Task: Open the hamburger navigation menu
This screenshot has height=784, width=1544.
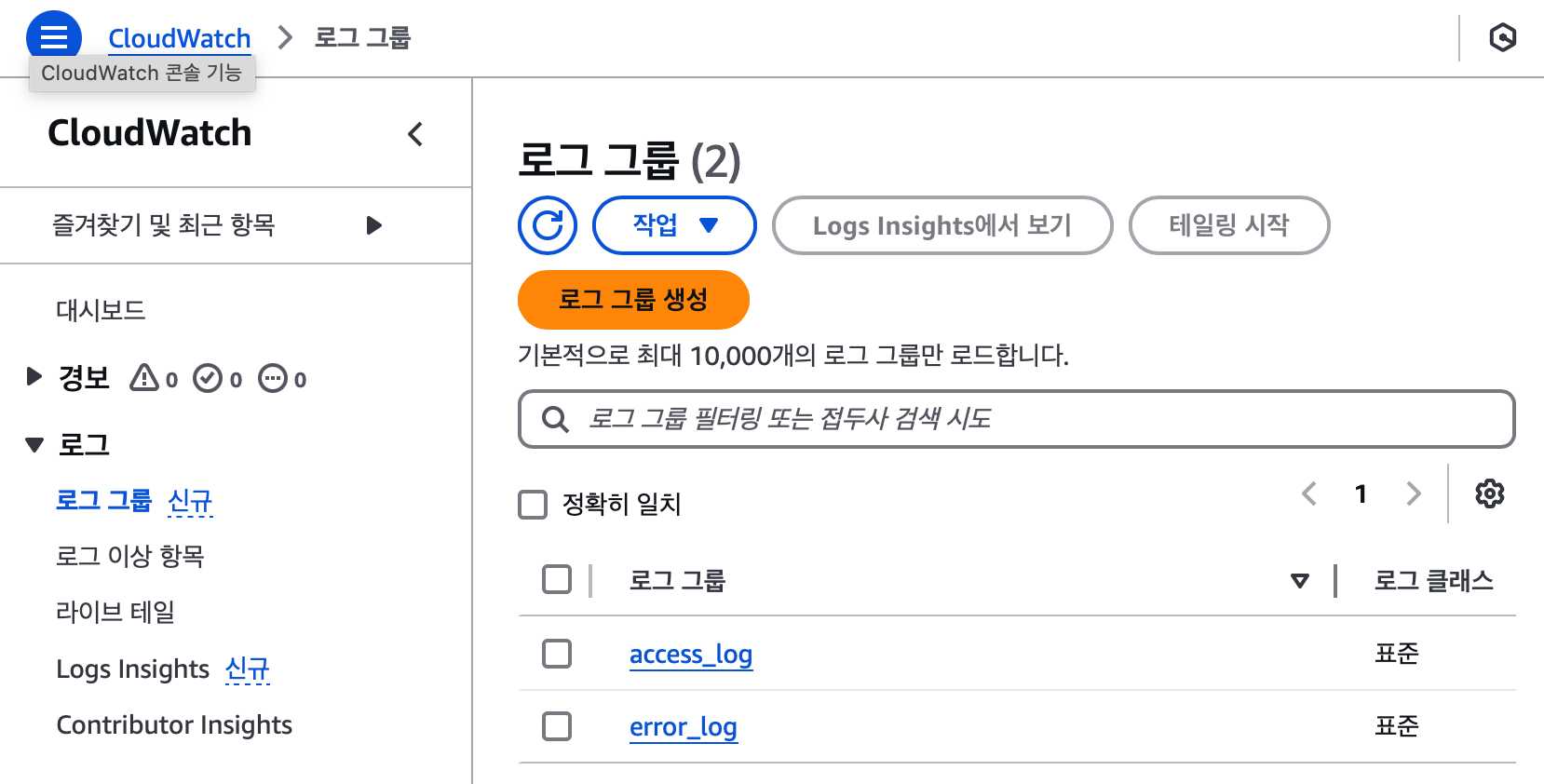Action: click(x=54, y=36)
